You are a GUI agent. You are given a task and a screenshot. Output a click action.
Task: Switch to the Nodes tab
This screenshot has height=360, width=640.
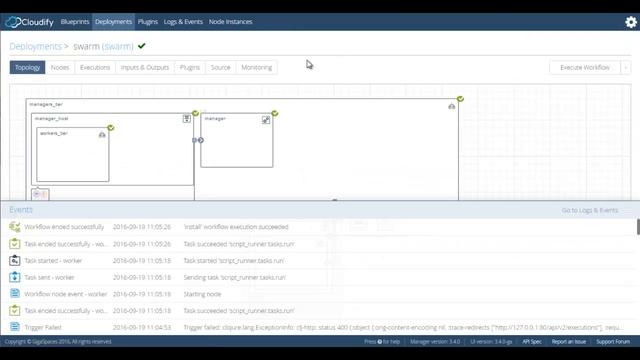(x=60, y=67)
